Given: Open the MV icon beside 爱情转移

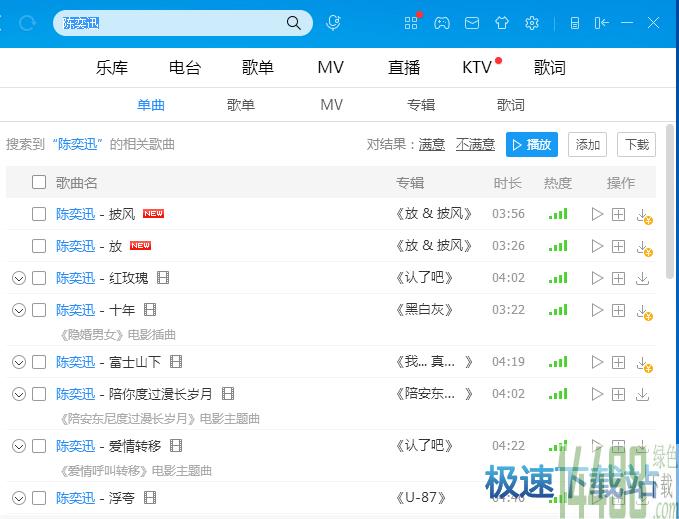Looking at the screenshot, I should [176, 445].
